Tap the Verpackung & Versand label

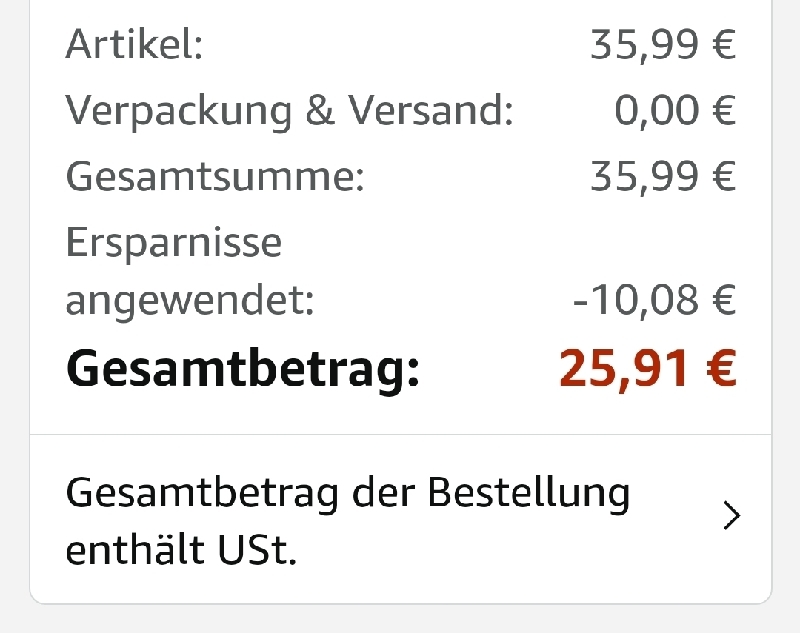(x=289, y=110)
